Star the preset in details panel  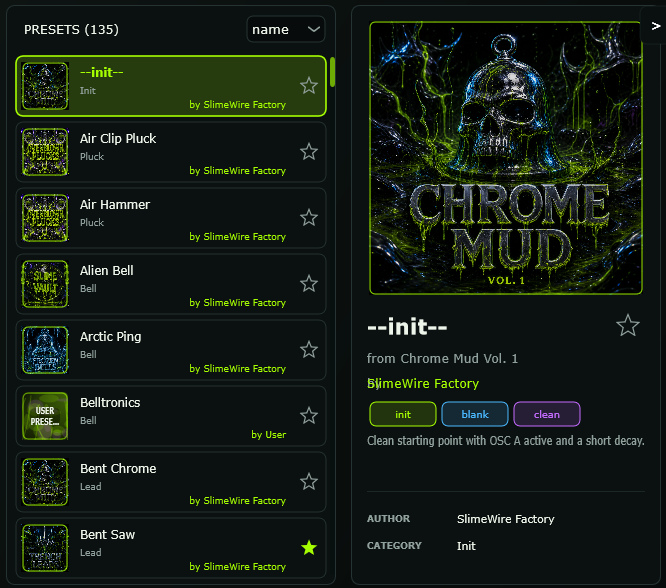tap(628, 325)
